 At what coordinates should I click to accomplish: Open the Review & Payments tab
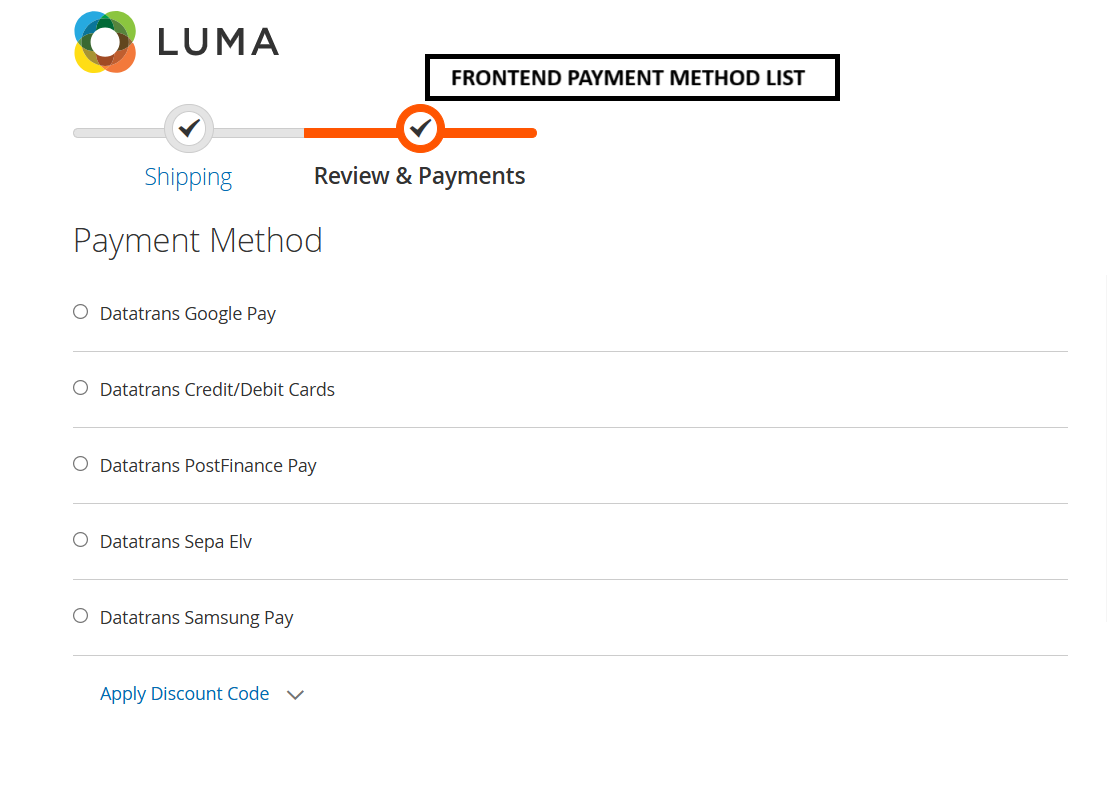[x=419, y=175]
